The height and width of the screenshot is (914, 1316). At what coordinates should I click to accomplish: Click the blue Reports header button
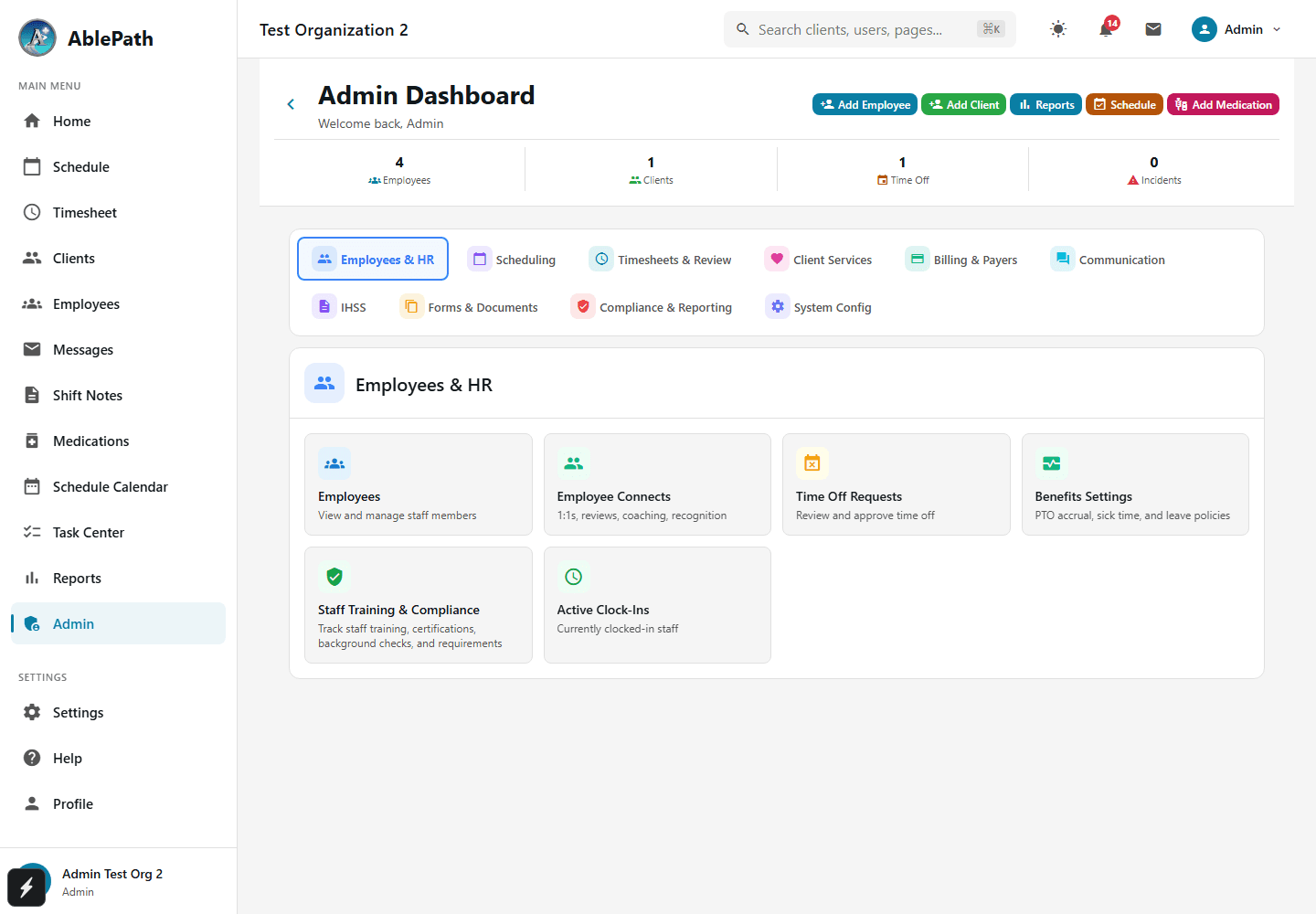pos(1046,104)
